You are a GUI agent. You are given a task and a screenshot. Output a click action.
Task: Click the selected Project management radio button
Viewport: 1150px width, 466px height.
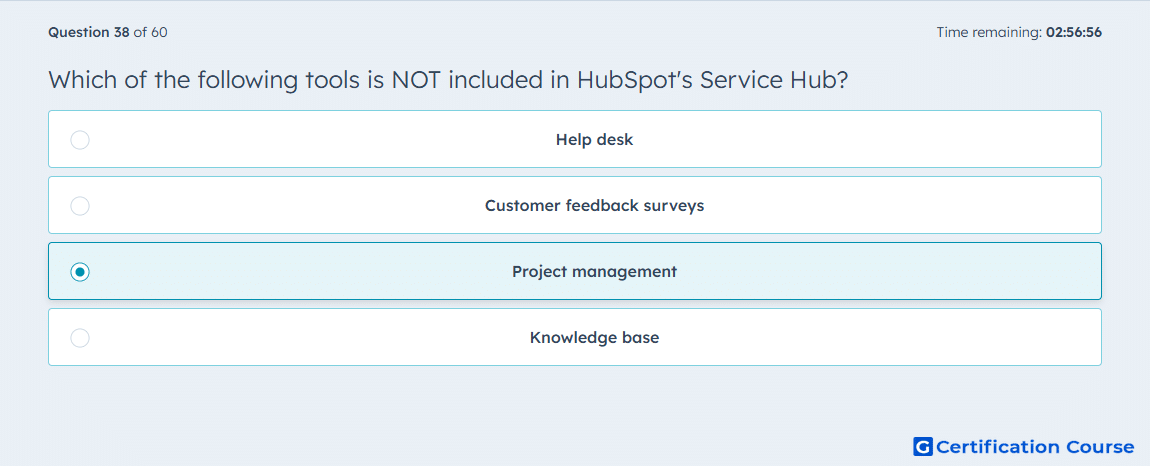pyautogui.click(x=80, y=272)
